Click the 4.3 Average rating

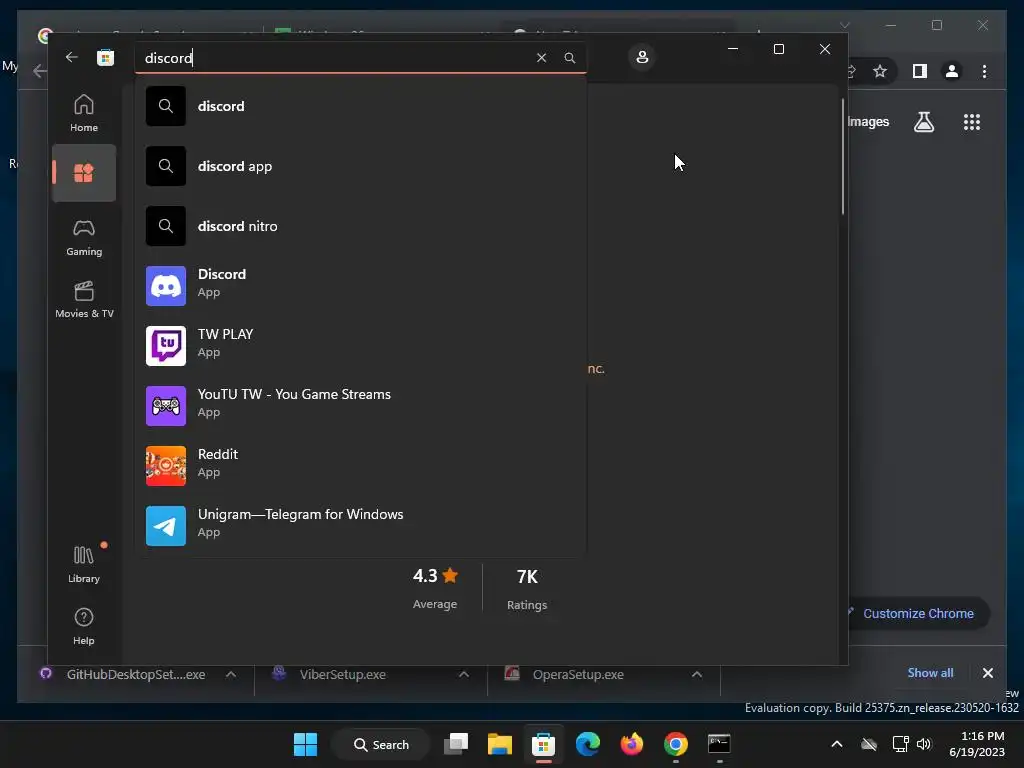pyautogui.click(x=435, y=588)
